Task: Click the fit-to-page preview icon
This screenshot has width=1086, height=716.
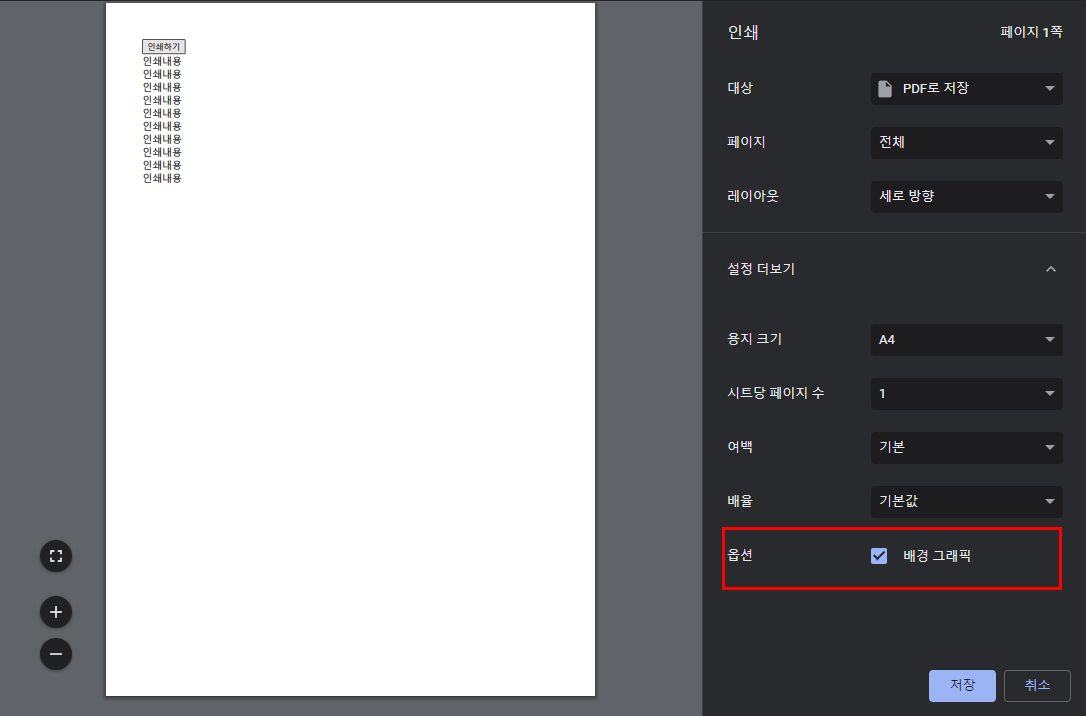Action: (56, 556)
